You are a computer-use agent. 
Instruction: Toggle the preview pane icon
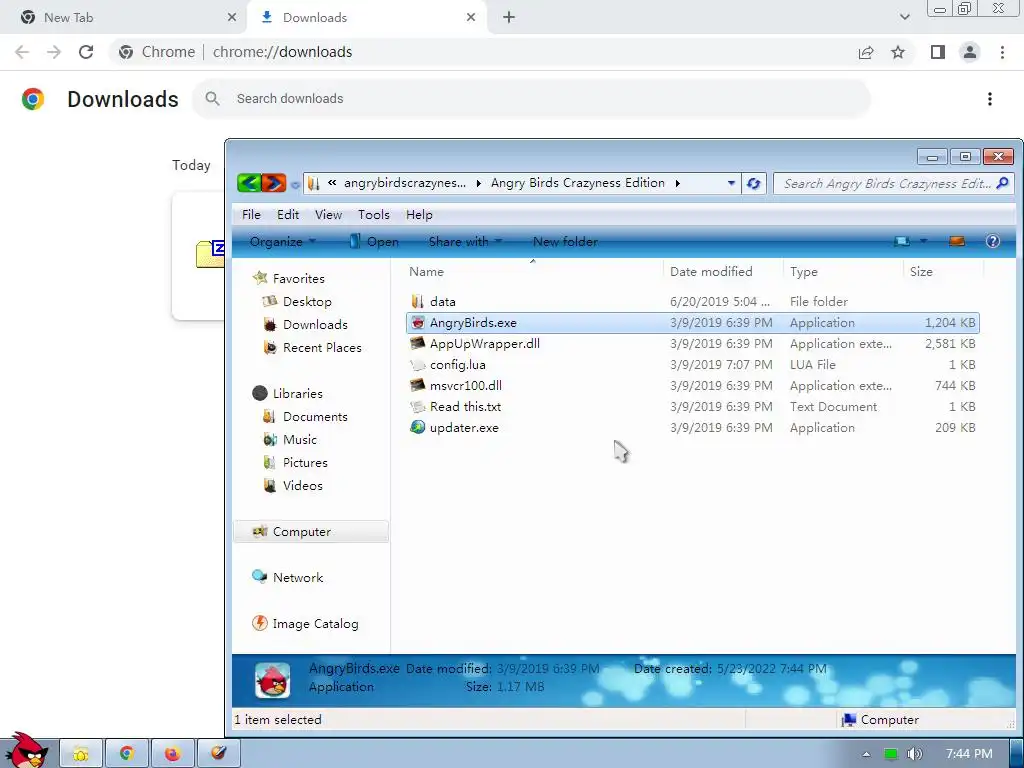click(x=957, y=241)
